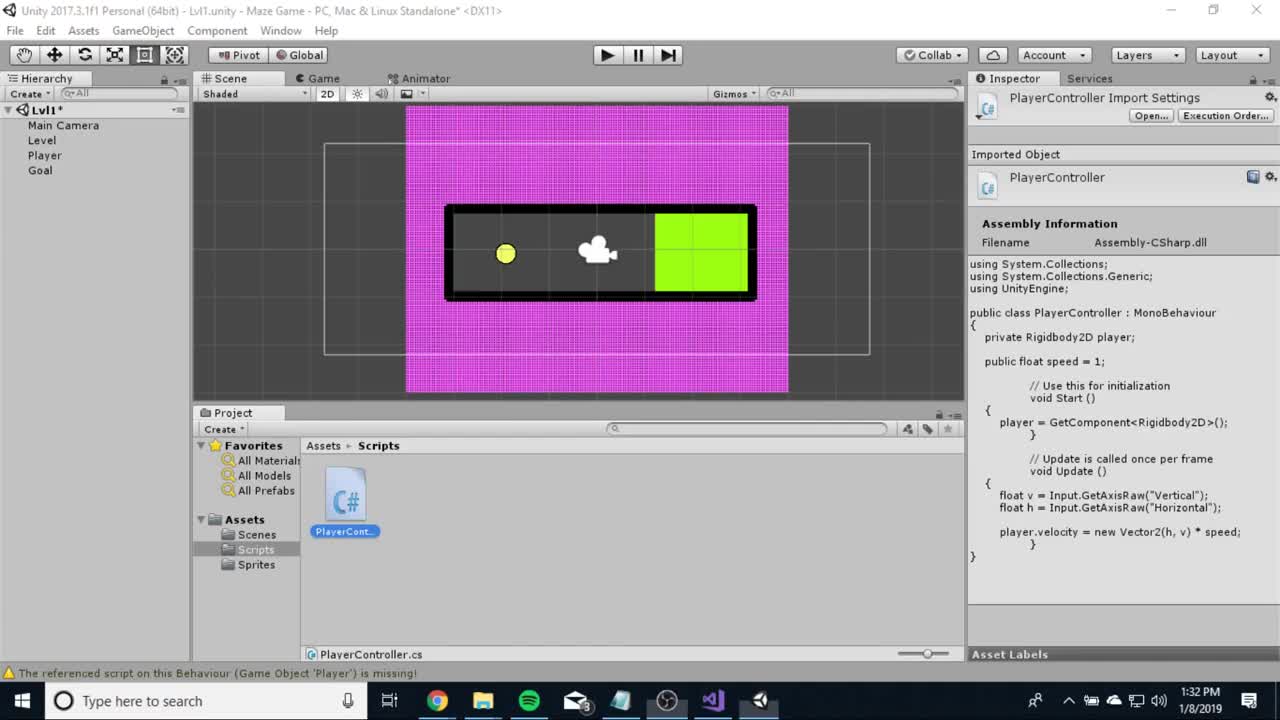Click the Search by Label icon
This screenshot has height=720, width=1280.
pos(928,429)
